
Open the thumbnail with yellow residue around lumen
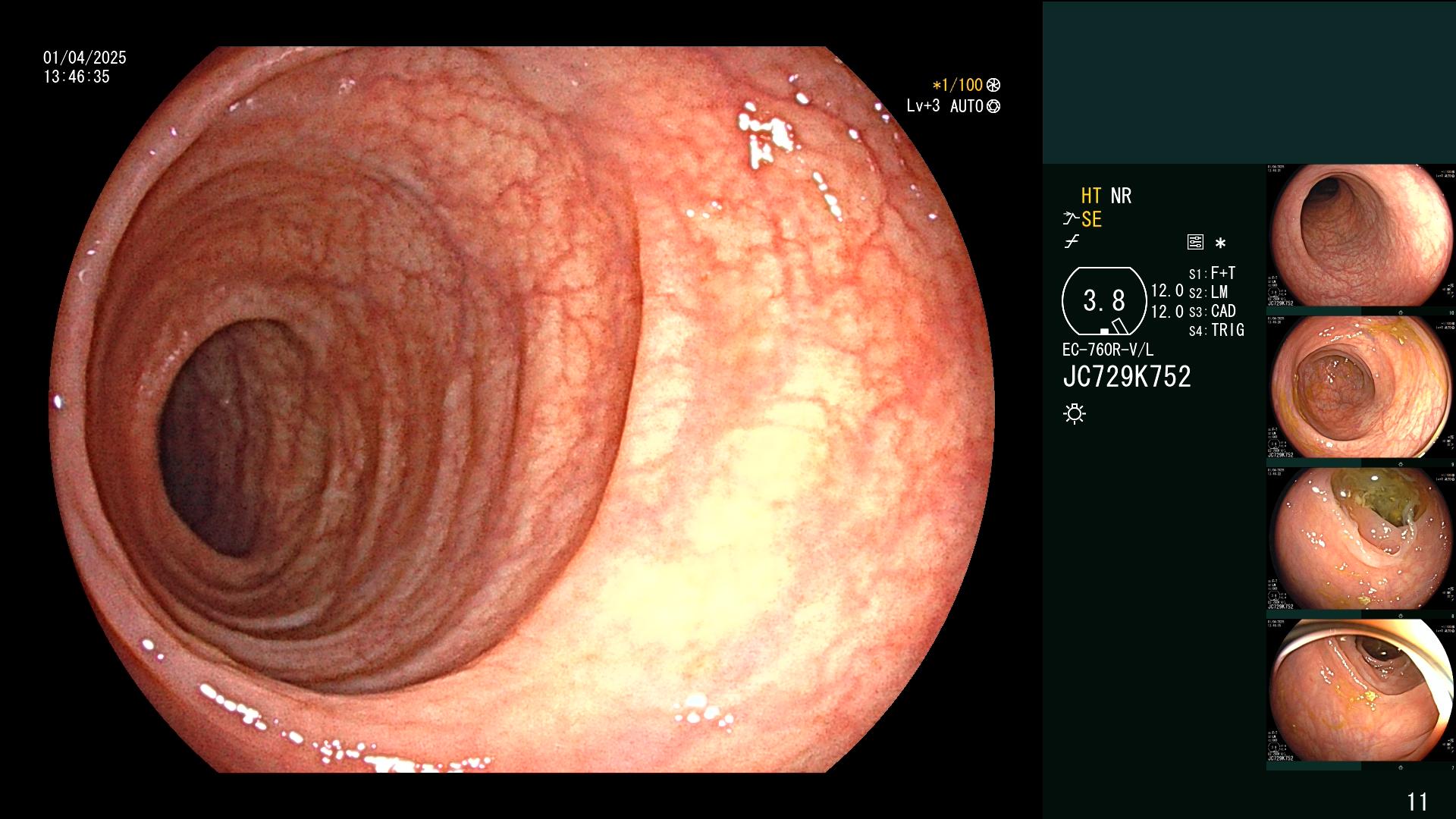[x=1360, y=388]
